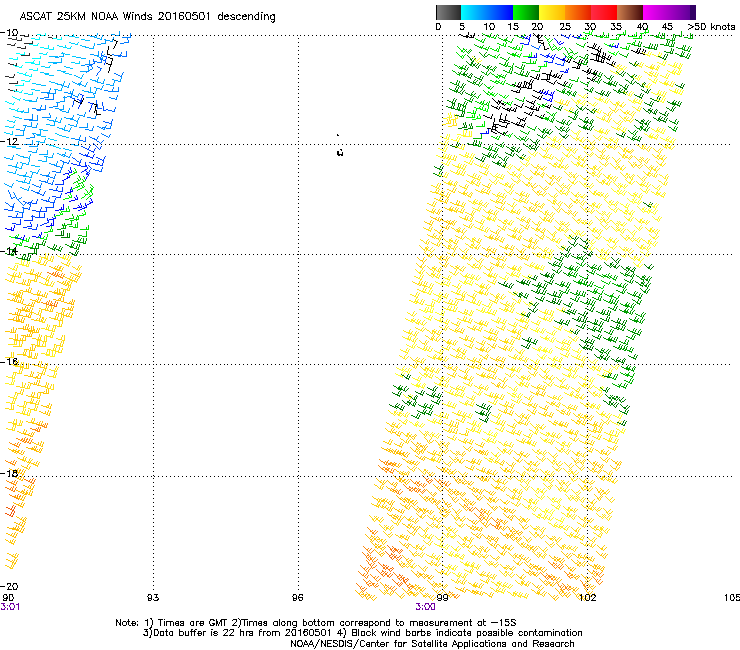740x650 pixels.
Task: Click the note line beginning 'Note: 1) Times are GMT'
Action: pos(316,623)
